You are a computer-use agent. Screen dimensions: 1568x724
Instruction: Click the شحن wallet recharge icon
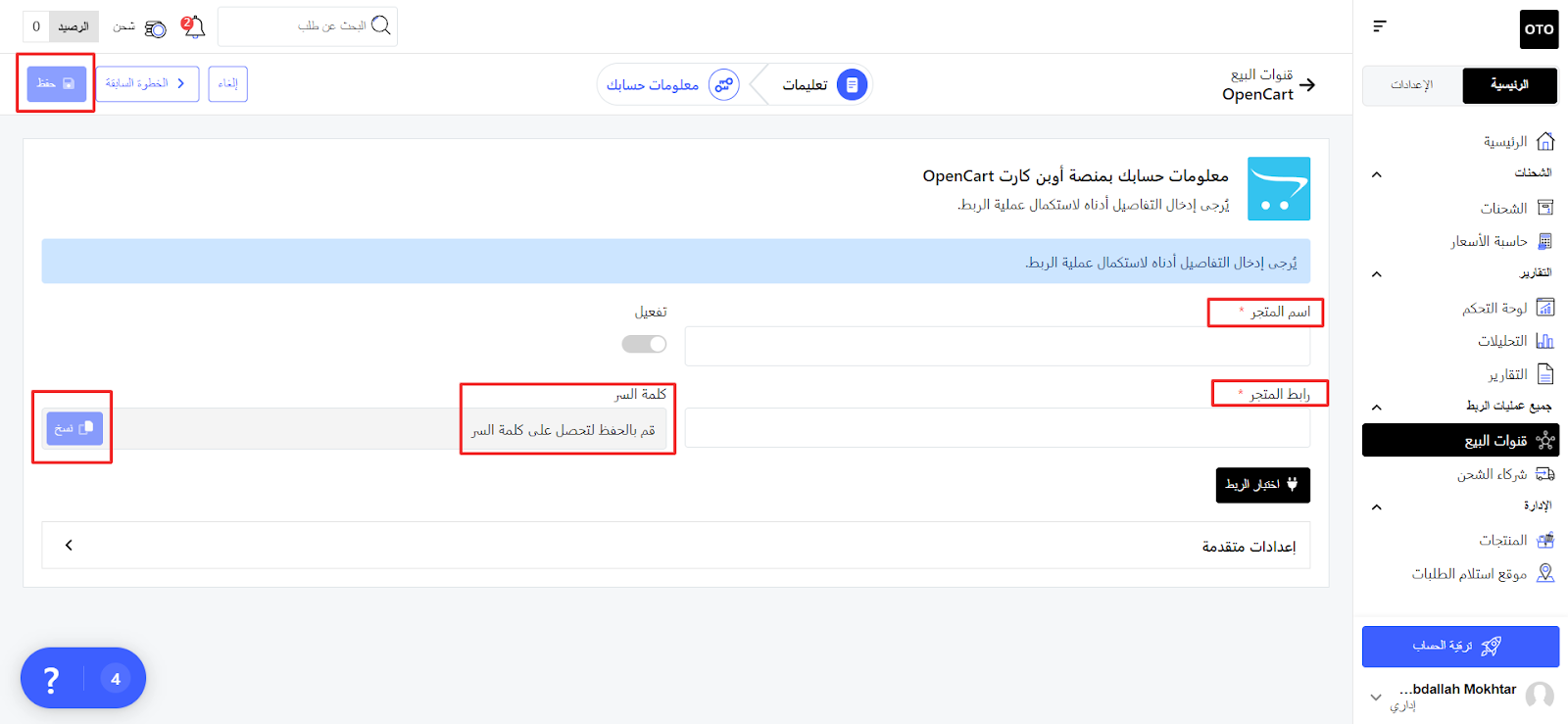click(155, 28)
